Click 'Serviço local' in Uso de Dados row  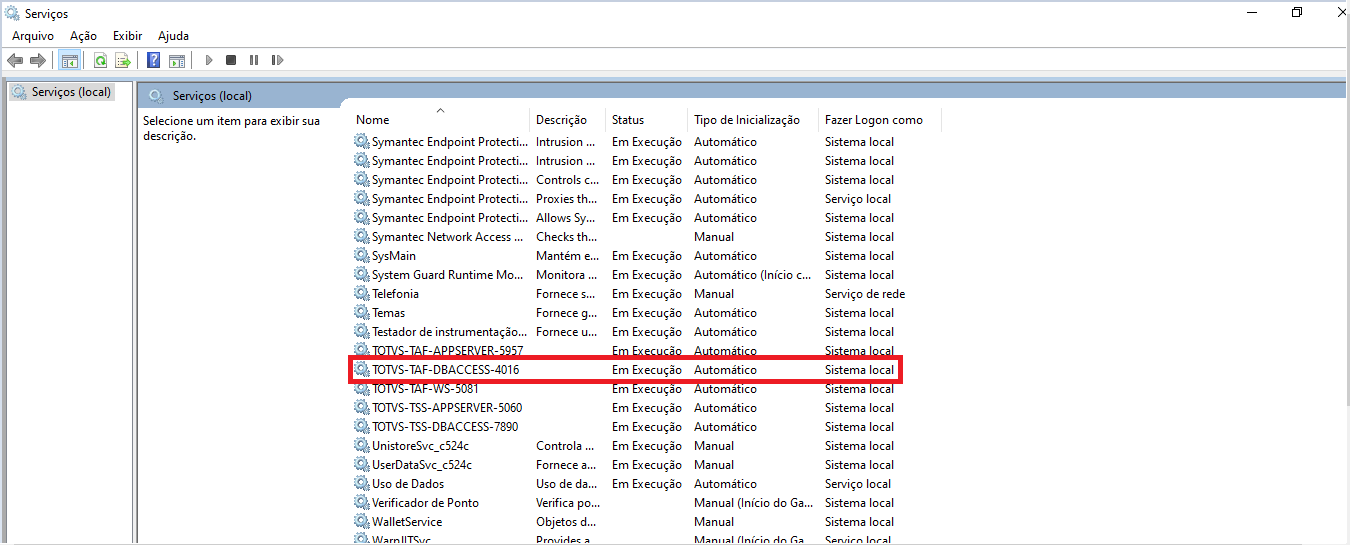click(858, 484)
